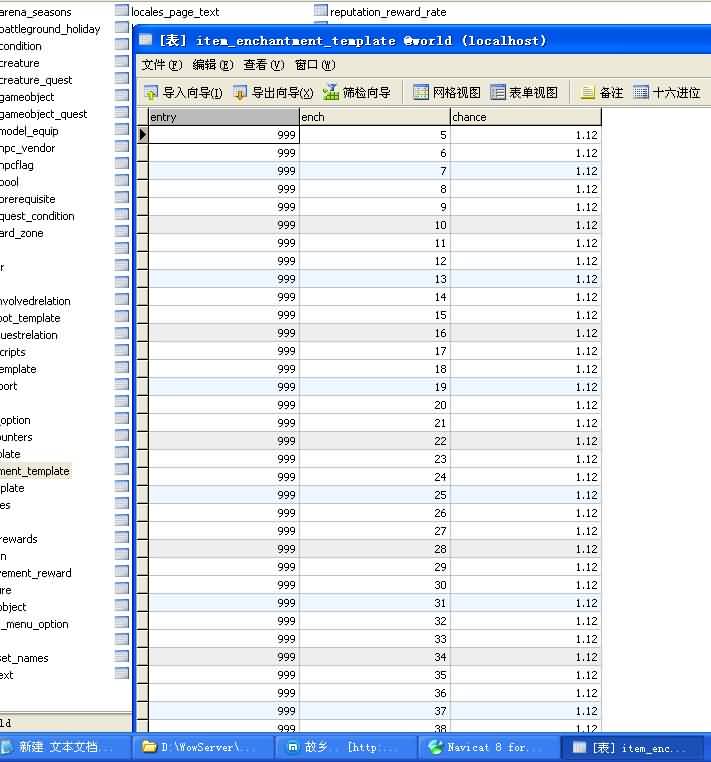The width and height of the screenshot is (711, 762).
Task: Click ench cell with value 20
Action: (375, 404)
